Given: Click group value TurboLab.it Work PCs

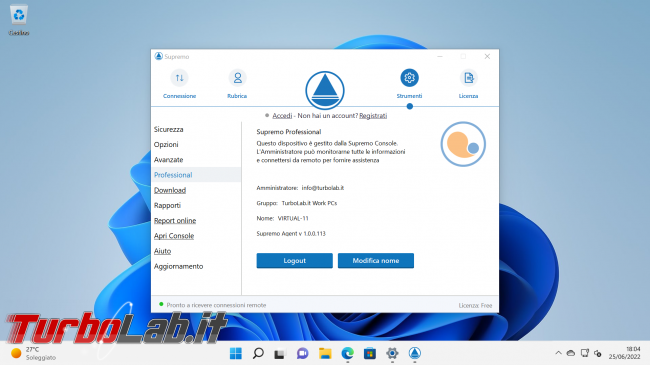Looking at the screenshot, I should pyautogui.click(x=309, y=203).
